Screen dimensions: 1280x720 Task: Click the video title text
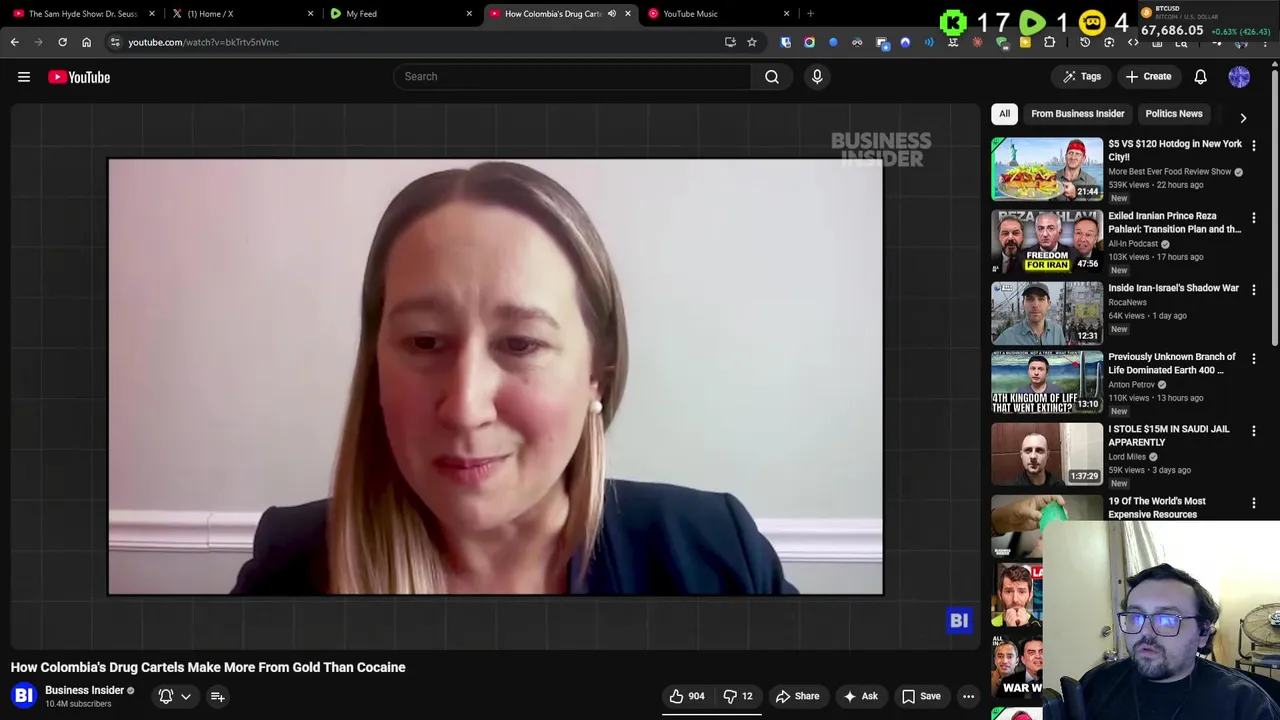[208, 667]
